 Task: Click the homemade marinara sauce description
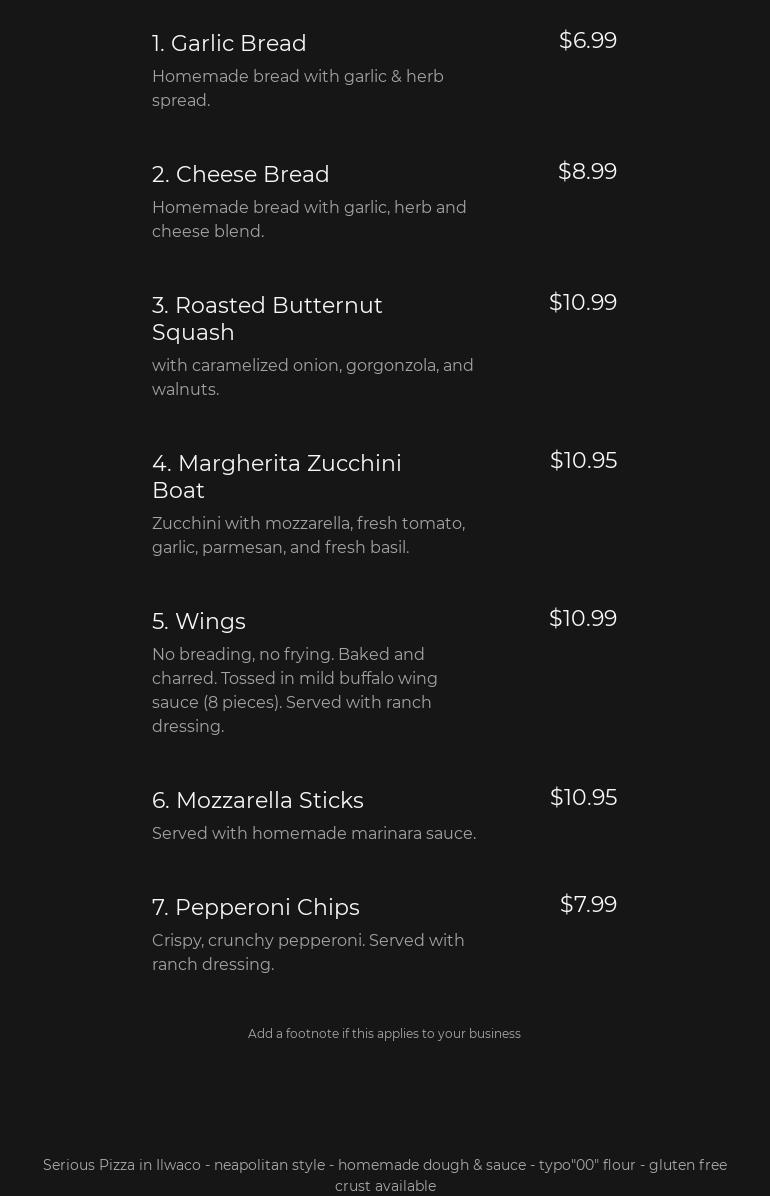click(x=313, y=834)
